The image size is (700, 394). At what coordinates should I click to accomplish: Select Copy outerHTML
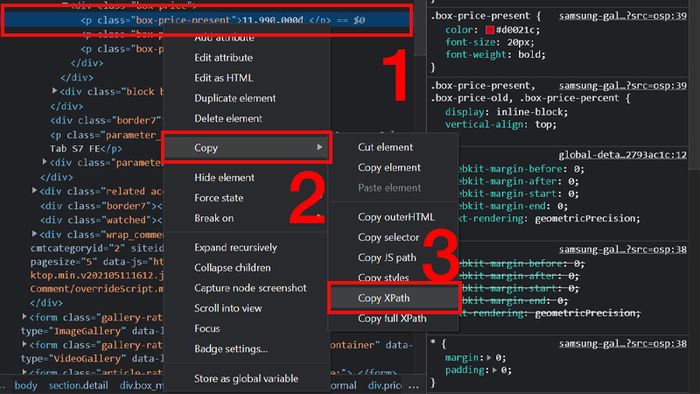[396, 217]
